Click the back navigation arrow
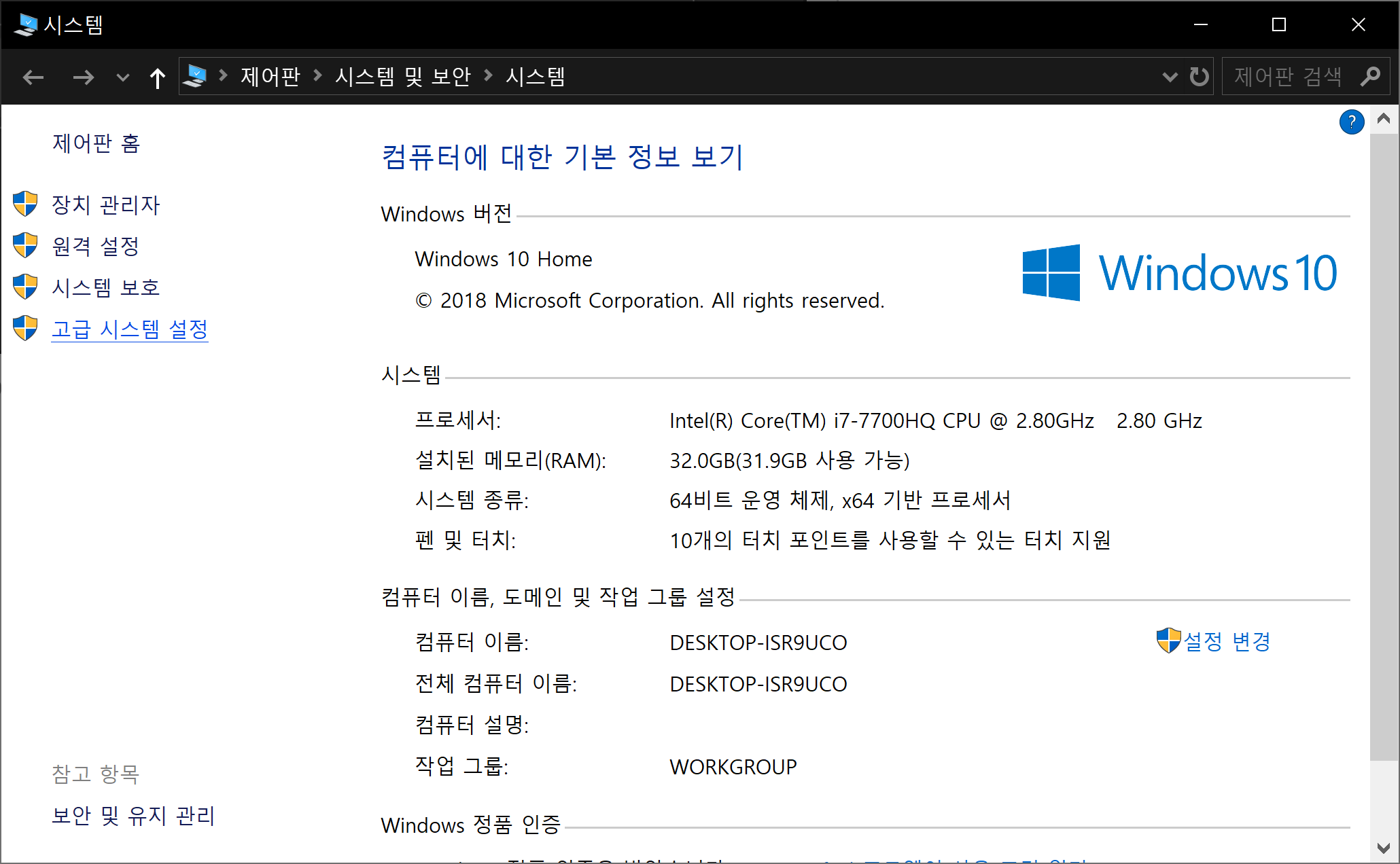Image resolution: width=1400 pixels, height=864 pixels. [x=33, y=77]
